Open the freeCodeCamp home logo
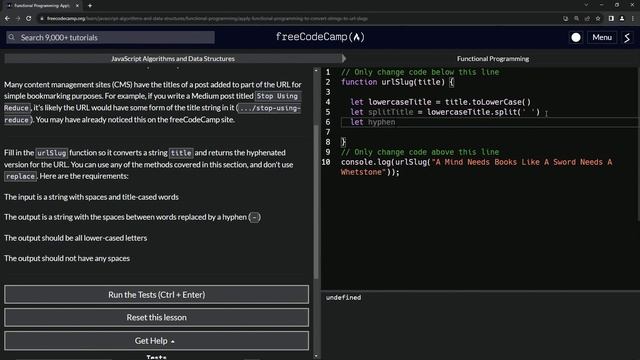This screenshot has height=360, width=640. coord(320,37)
